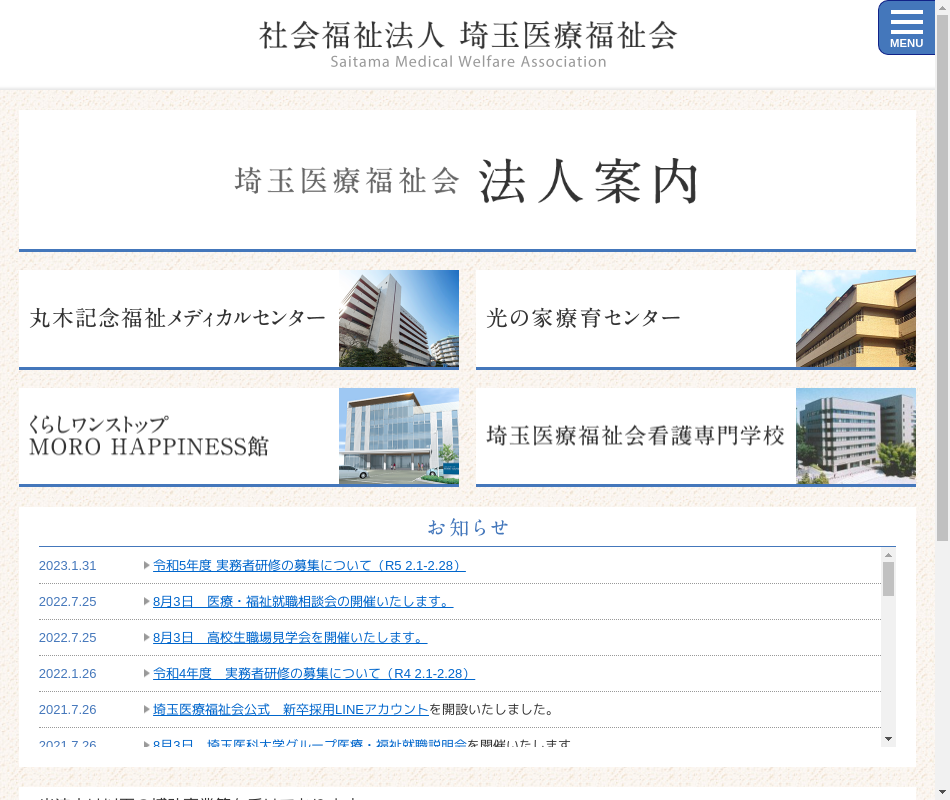Click the Saitama Medical Welfare Association subtitle
This screenshot has width=950, height=800.
coord(468,62)
